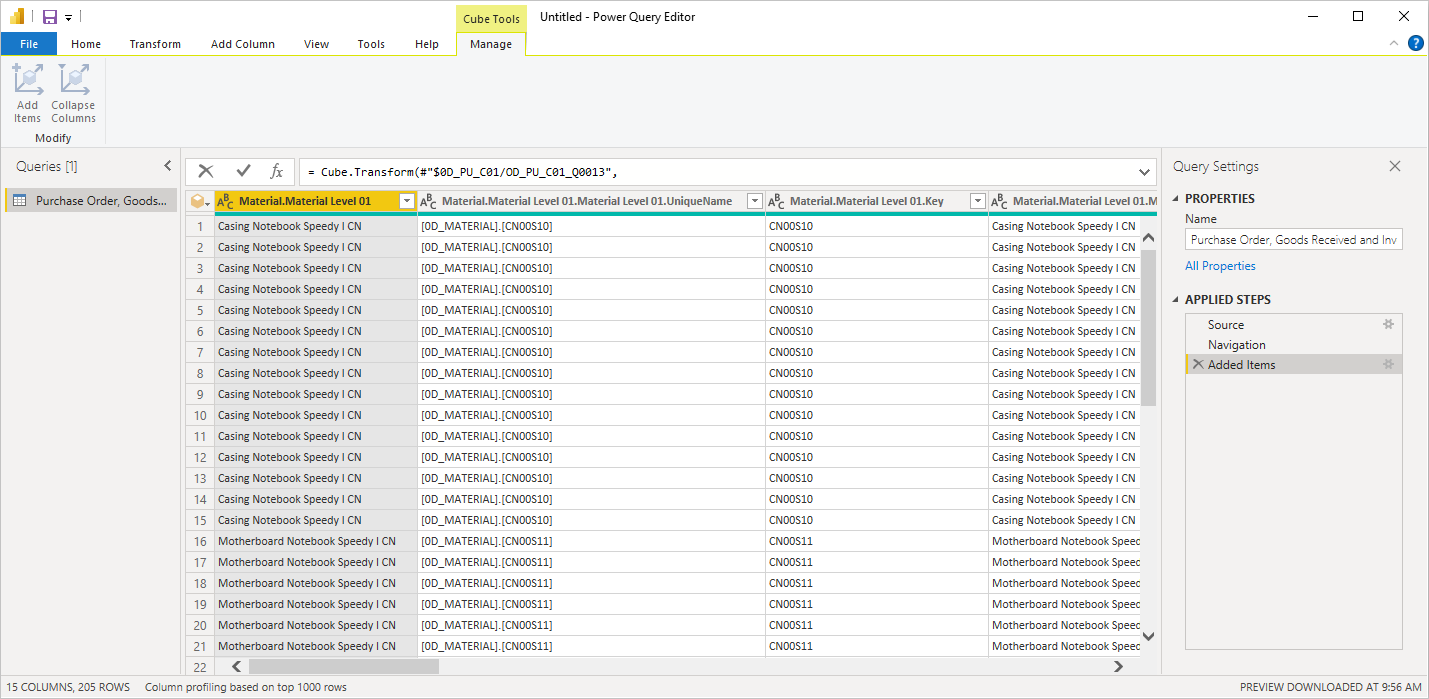The height and width of the screenshot is (699, 1429).
Task: Open Source step settings gear
Action: point(1388,325)
